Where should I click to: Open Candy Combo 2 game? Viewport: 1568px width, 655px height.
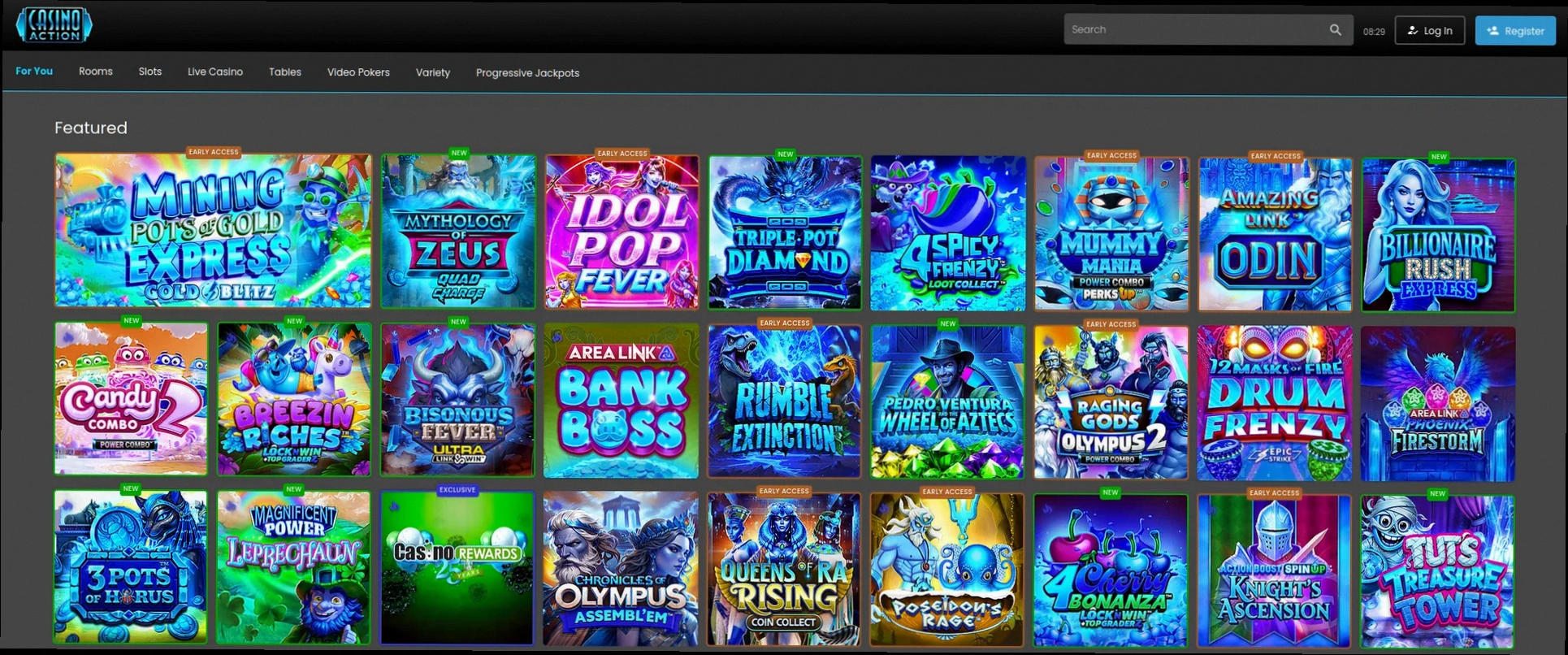(131, 398)
